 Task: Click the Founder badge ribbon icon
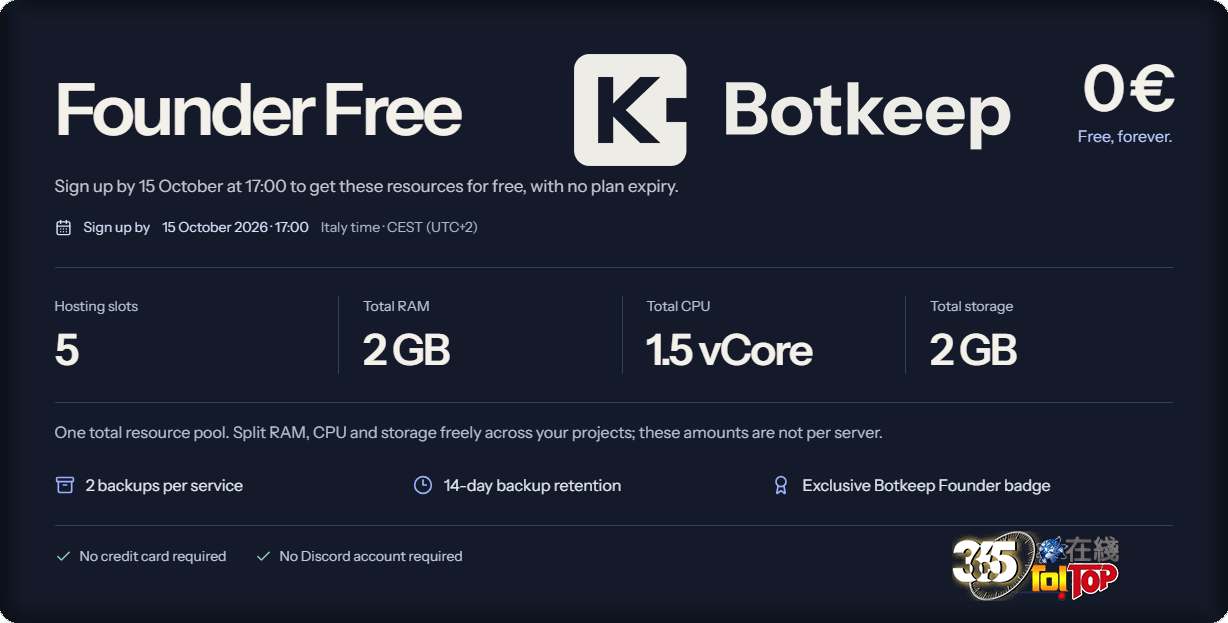781,485
